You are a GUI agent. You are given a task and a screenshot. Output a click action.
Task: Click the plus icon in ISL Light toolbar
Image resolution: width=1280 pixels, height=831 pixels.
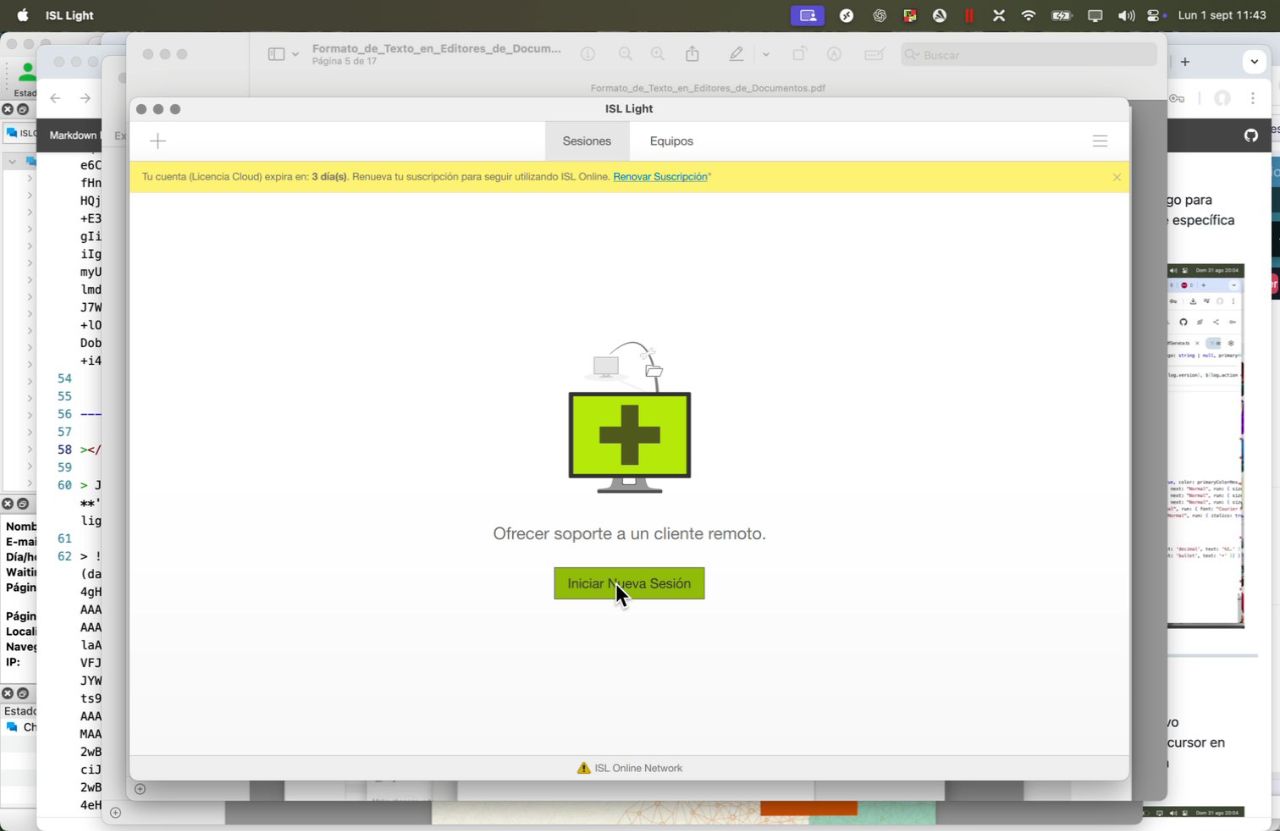[157, 141]
